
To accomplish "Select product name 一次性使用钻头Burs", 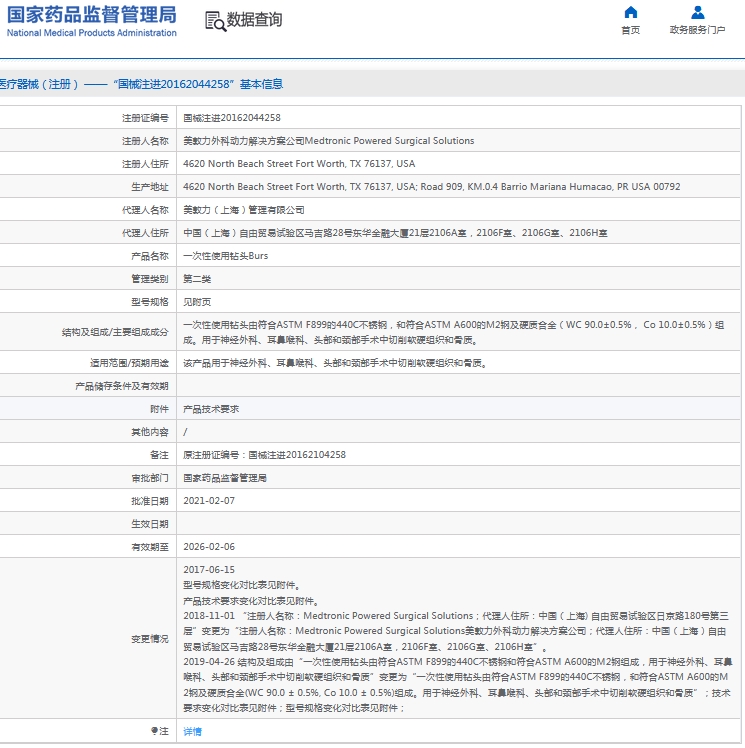I will (226, 256).
